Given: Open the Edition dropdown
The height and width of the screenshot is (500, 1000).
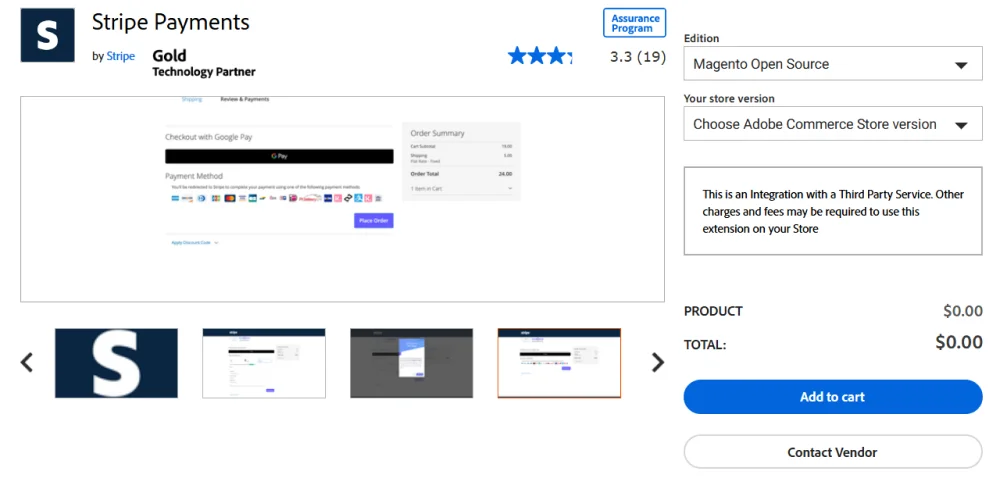Looking at the screenshot, I should pyautogui.click(x=832, y=64).
